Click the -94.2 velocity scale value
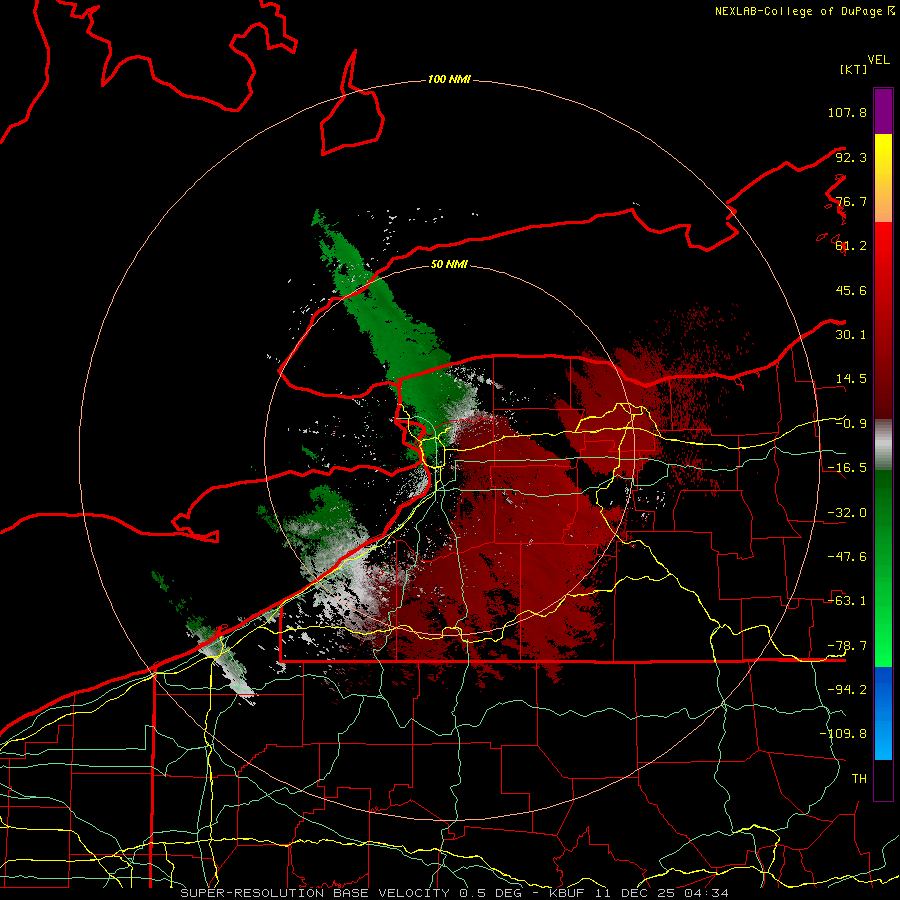Viewport: 900px width, 900px height. (847, 690)
